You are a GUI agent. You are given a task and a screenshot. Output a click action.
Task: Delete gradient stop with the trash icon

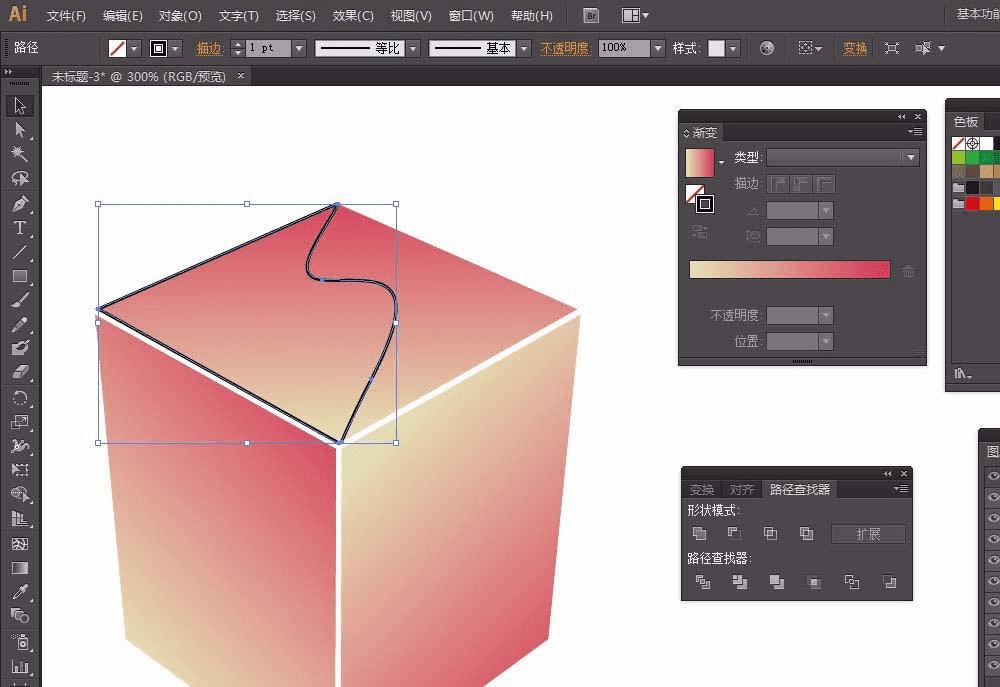tap(908, 271)
